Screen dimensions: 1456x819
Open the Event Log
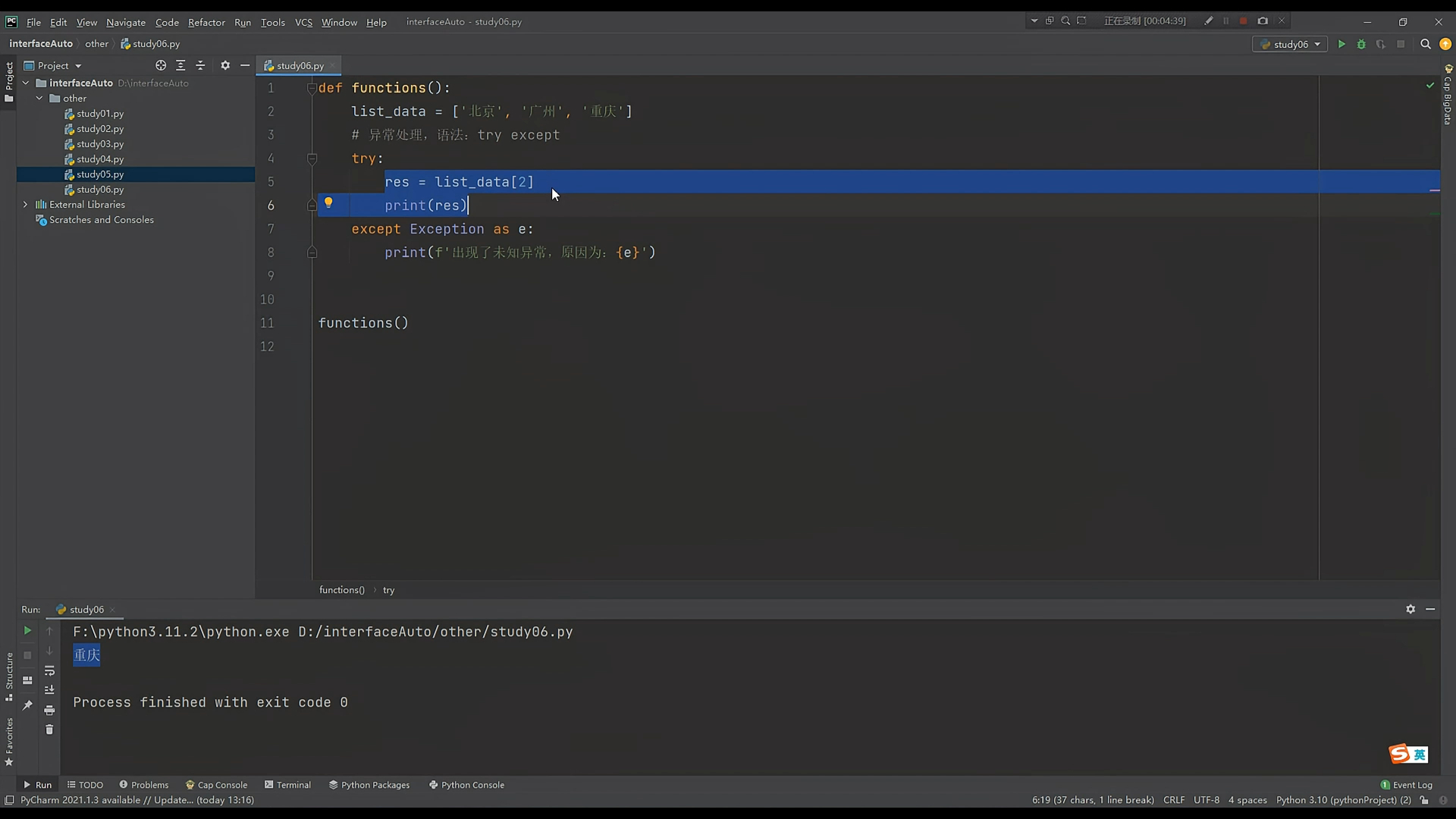(x=1407, y=785)
